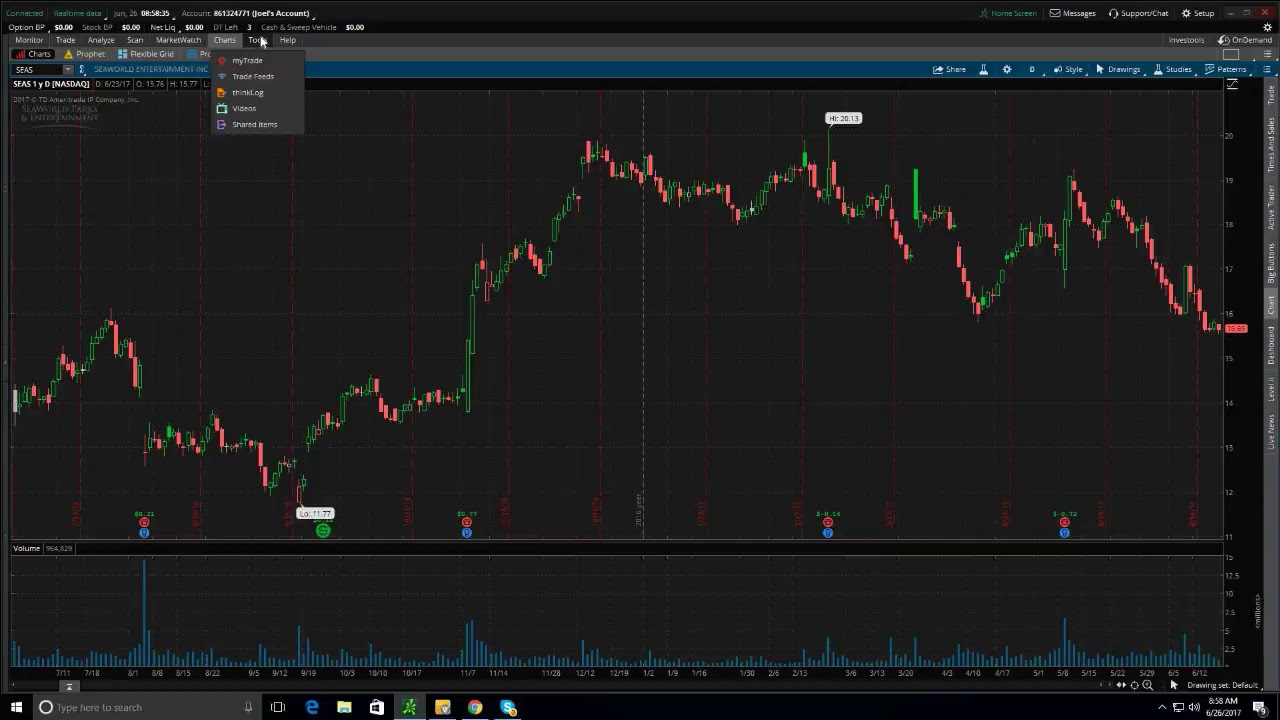Viewport: 1280px width, 720px height.
Task: Expand the SEAS symbol dropdown arrow
Action: coord(68,70)
